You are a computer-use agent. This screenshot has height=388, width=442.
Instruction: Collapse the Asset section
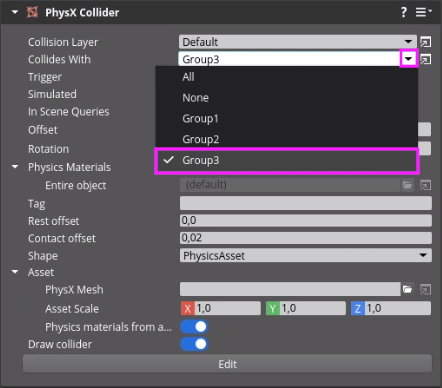[15, 272]
